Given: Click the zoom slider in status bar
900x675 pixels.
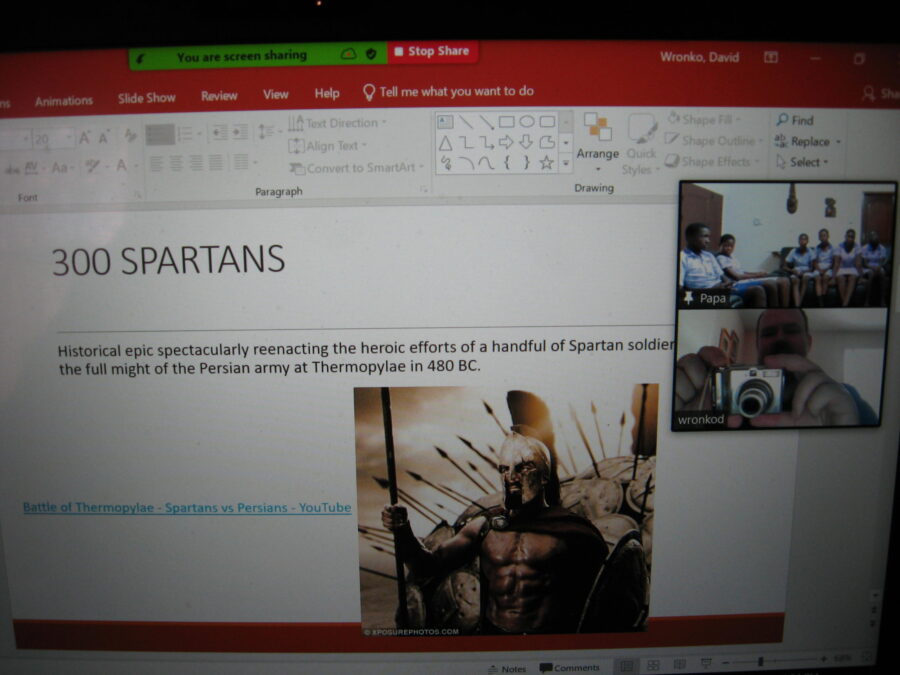Looking at the screenshot, I should tap(761, 662).
